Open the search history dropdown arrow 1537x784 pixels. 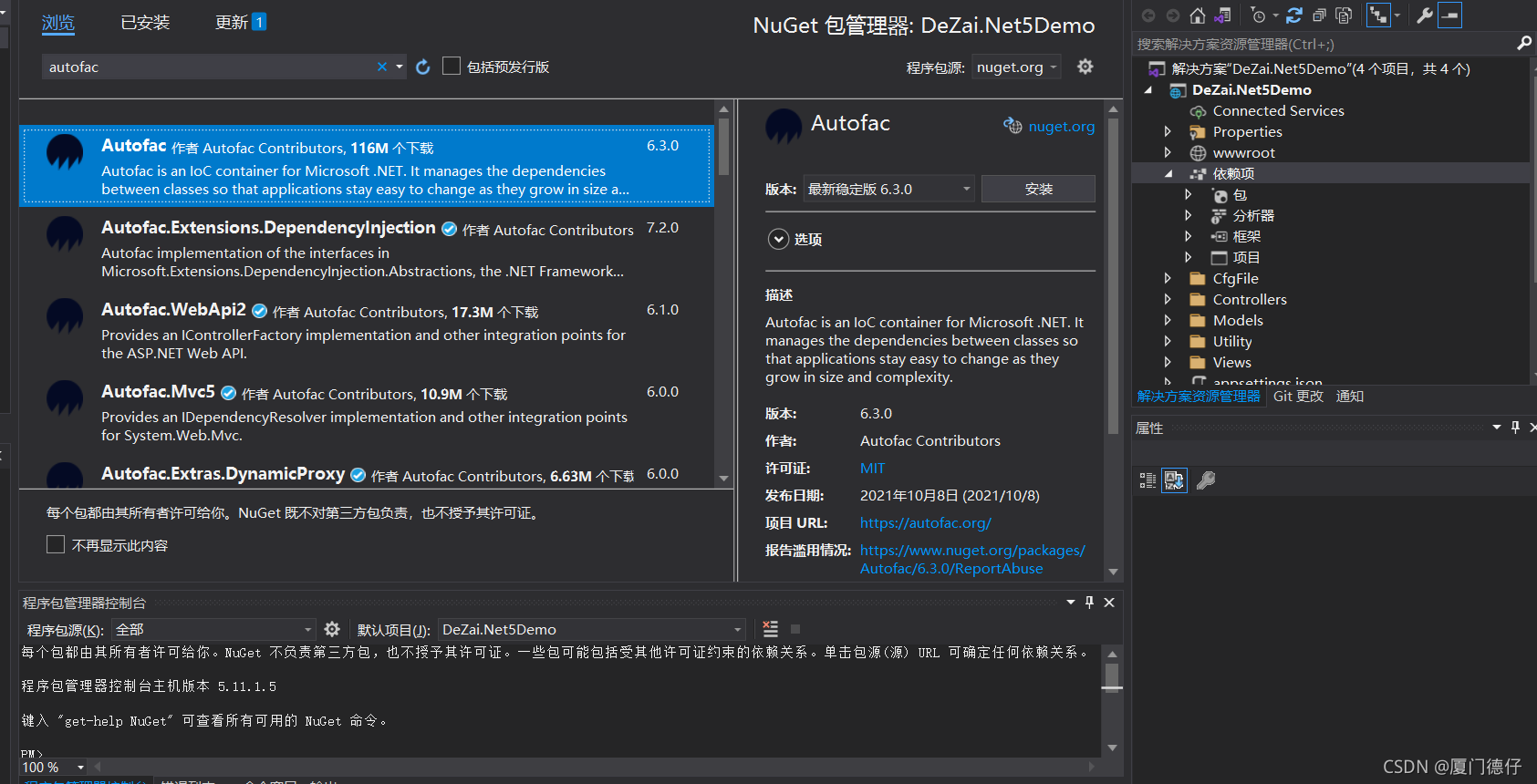(x=400, y=67)
